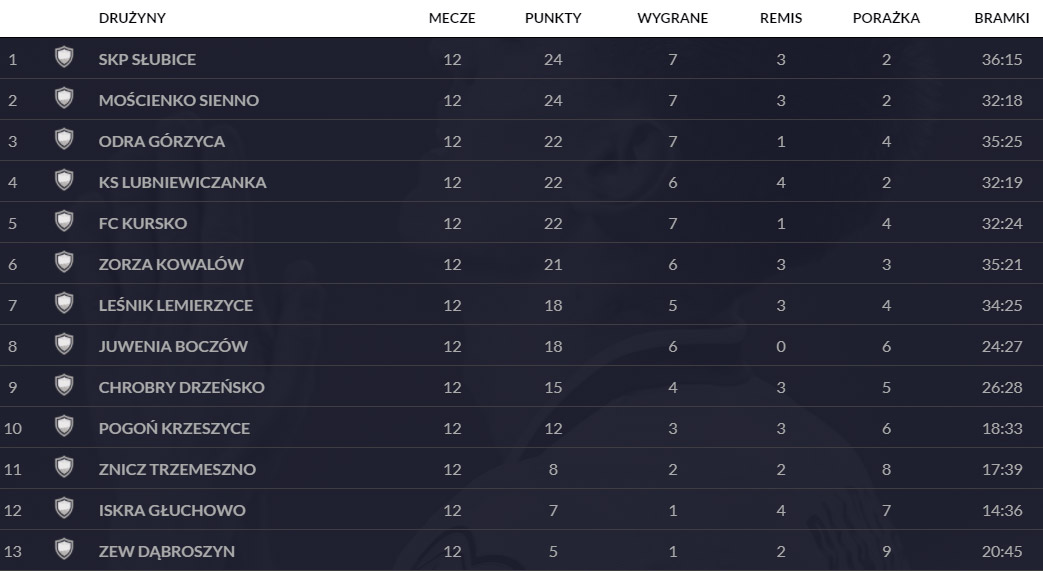1043x571 pixels.
Task: Click the PORAŻKA column header
Action: 886,18
